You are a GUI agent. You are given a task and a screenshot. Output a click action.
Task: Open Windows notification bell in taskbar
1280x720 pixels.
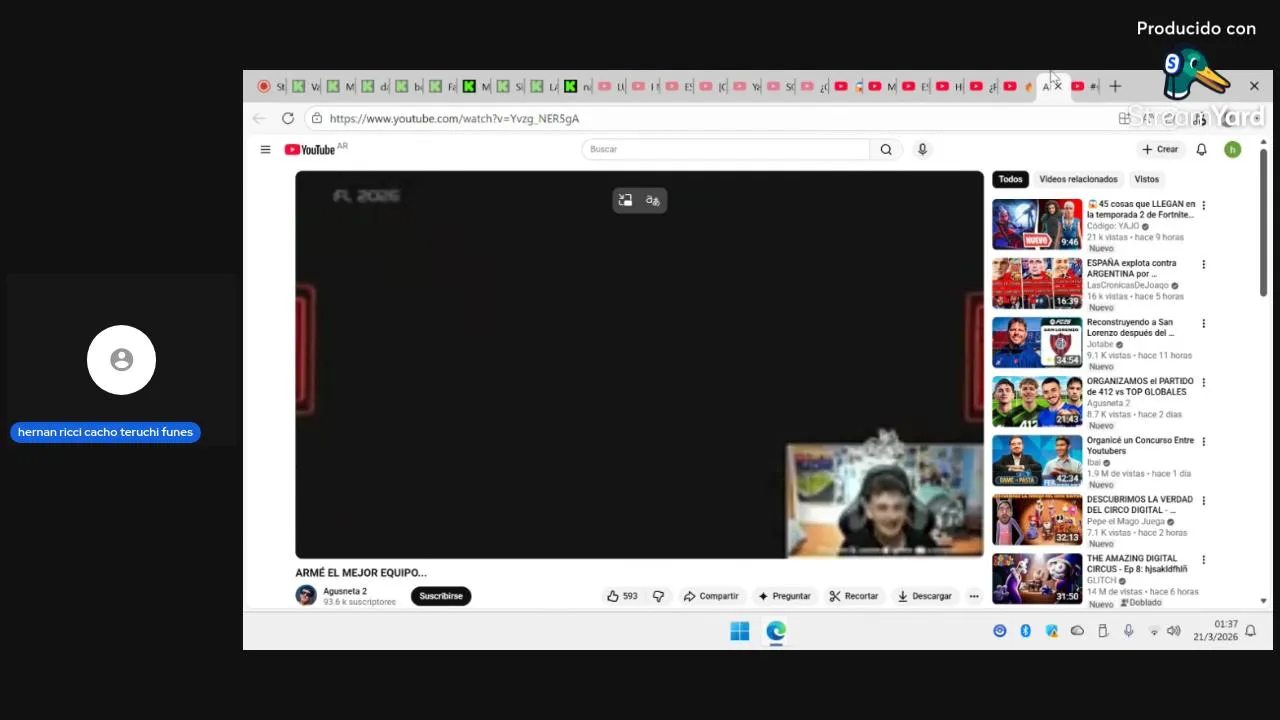pyautogui.click(x=1250, y=631)
